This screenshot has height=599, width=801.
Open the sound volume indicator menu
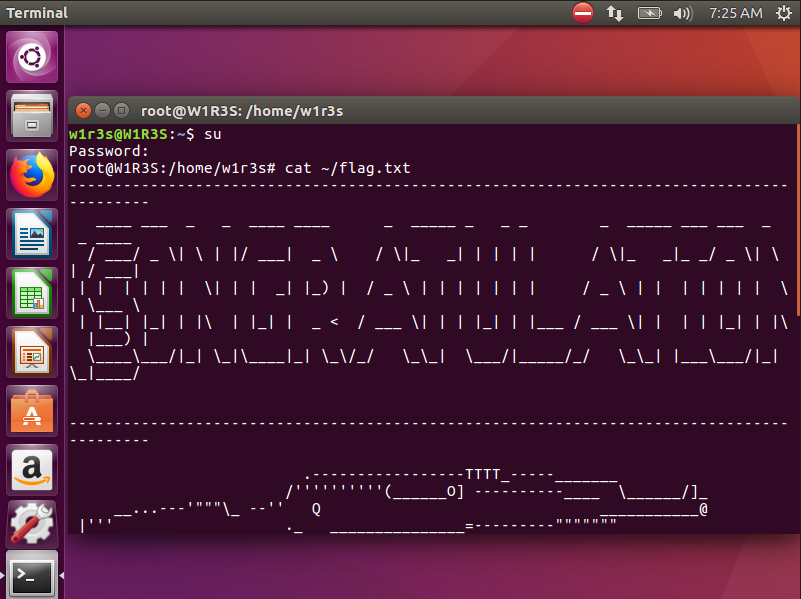pyautogui.click(x=683, y=13)
